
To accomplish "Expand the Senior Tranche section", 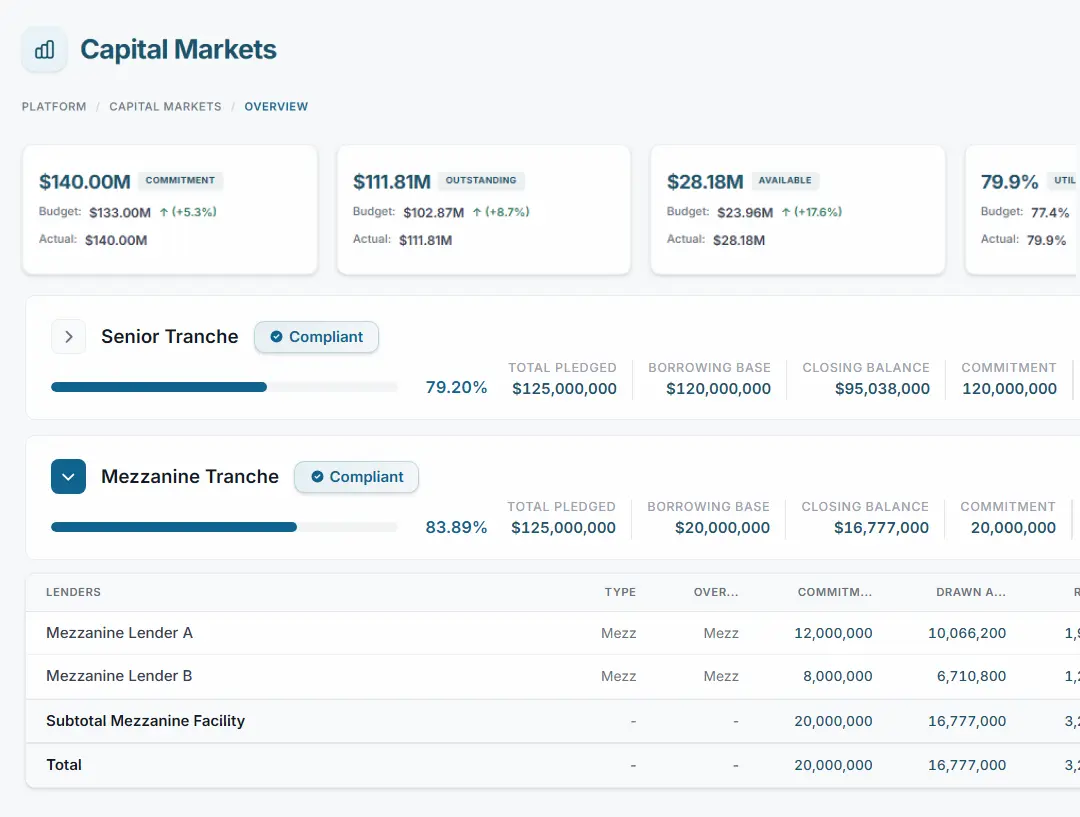I will 68,337.
